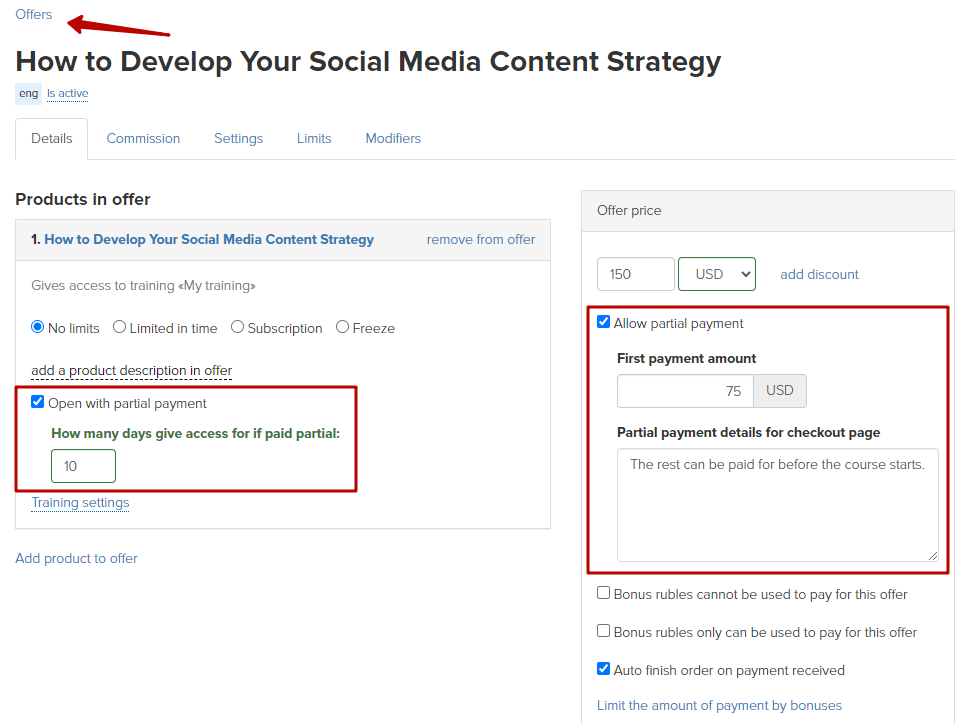The width and height of the screenshot is (970, 724).
Task: Click 'Partial payment details for checkout page' label
Action: click(749, 433)
